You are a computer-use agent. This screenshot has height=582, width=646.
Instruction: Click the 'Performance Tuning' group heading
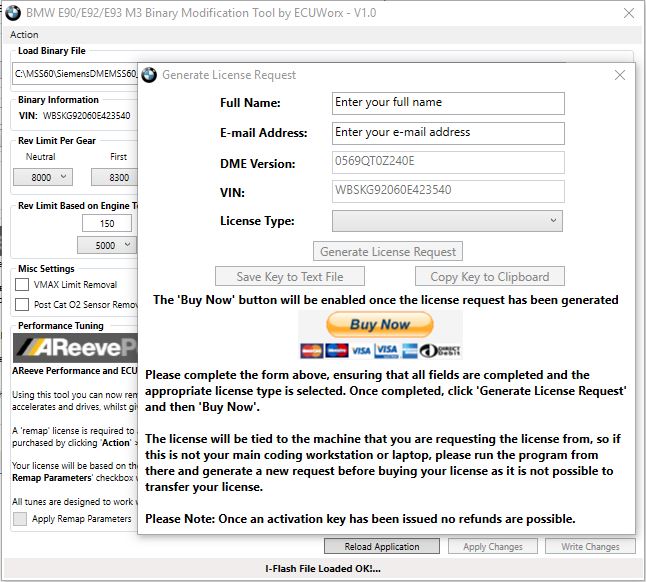point(61,325)
